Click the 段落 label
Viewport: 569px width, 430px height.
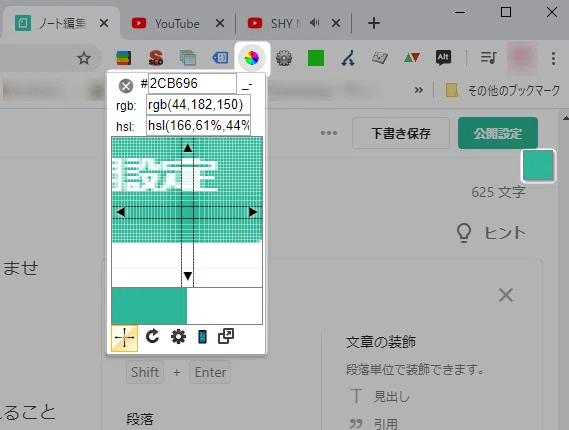pos(140,419)
